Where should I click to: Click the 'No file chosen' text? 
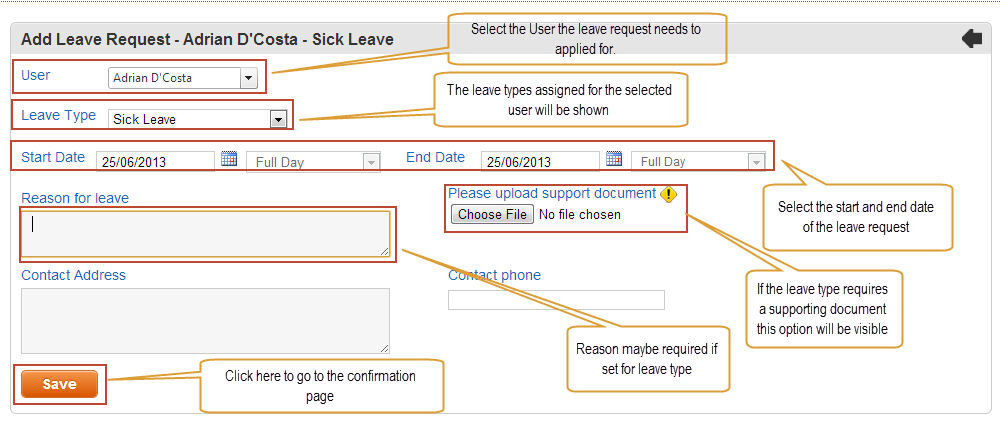(580, 215)
